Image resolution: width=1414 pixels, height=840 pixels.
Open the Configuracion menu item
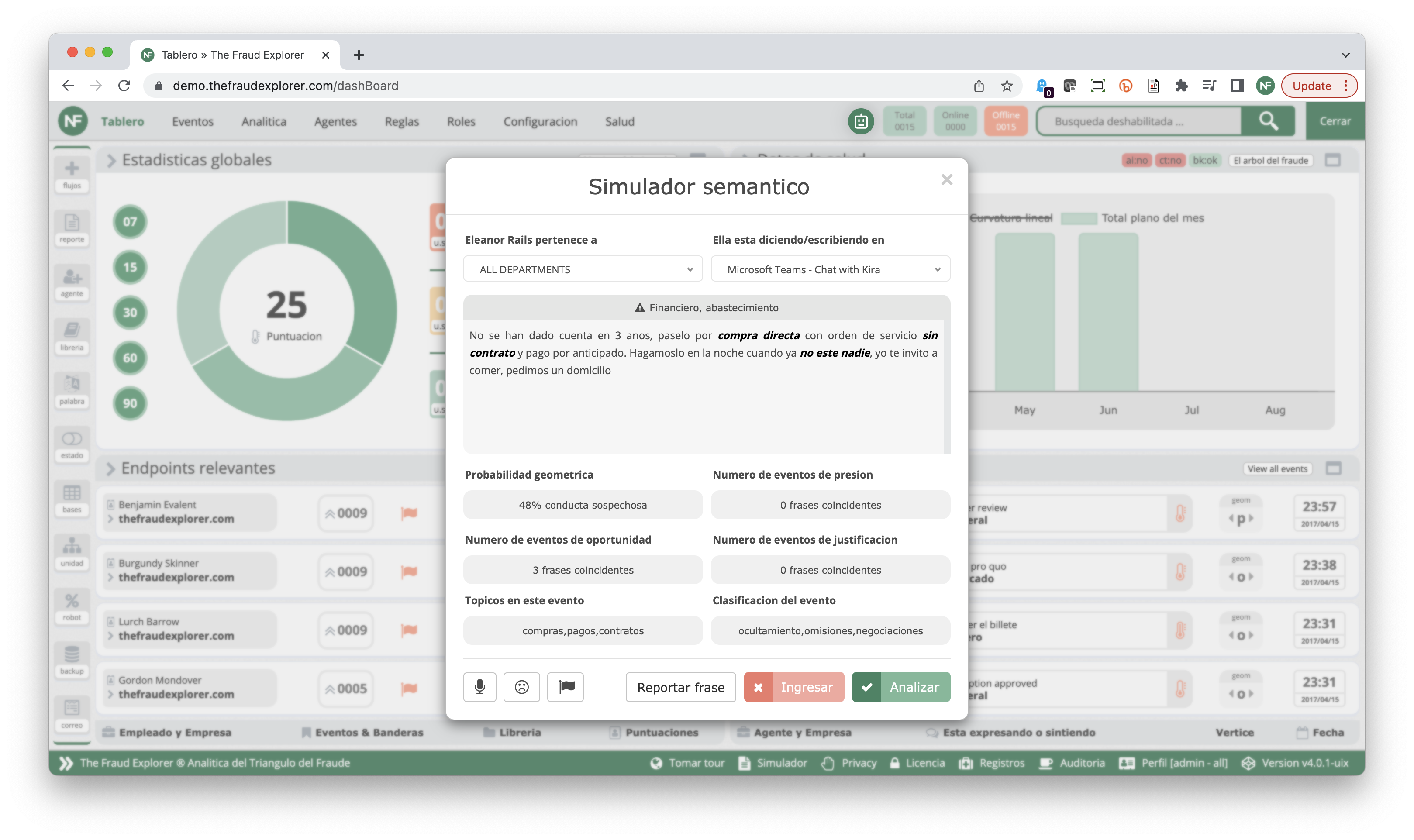click(x=540, y=121)
